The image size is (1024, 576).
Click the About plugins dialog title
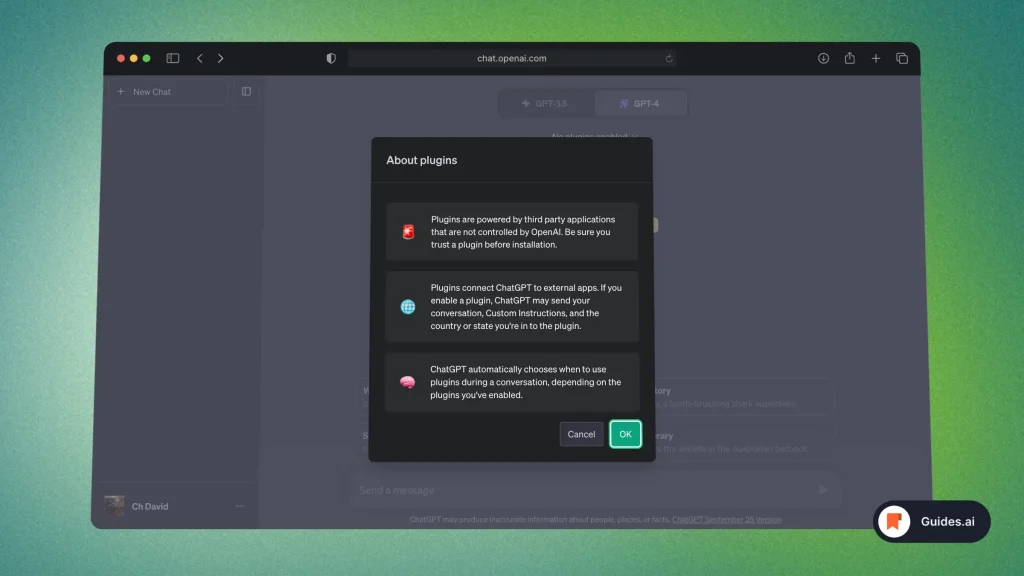[x=422, y=160]
